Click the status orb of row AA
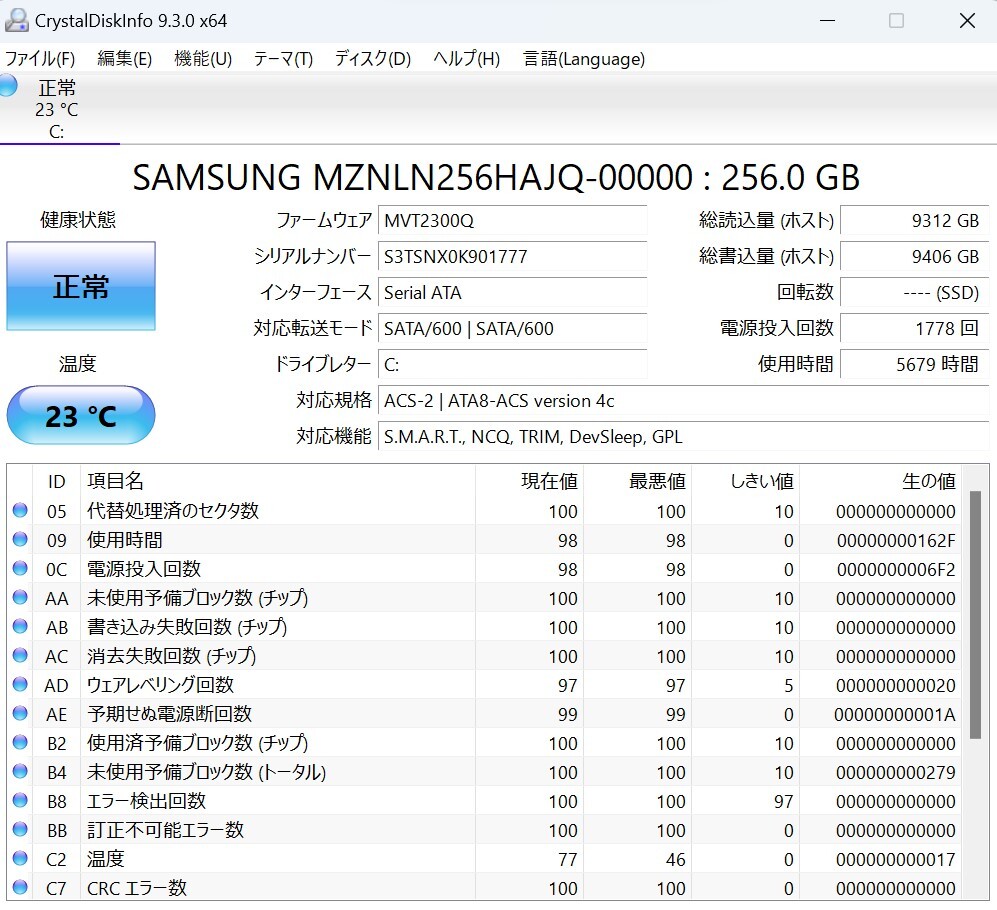 [x=20, y=597]
